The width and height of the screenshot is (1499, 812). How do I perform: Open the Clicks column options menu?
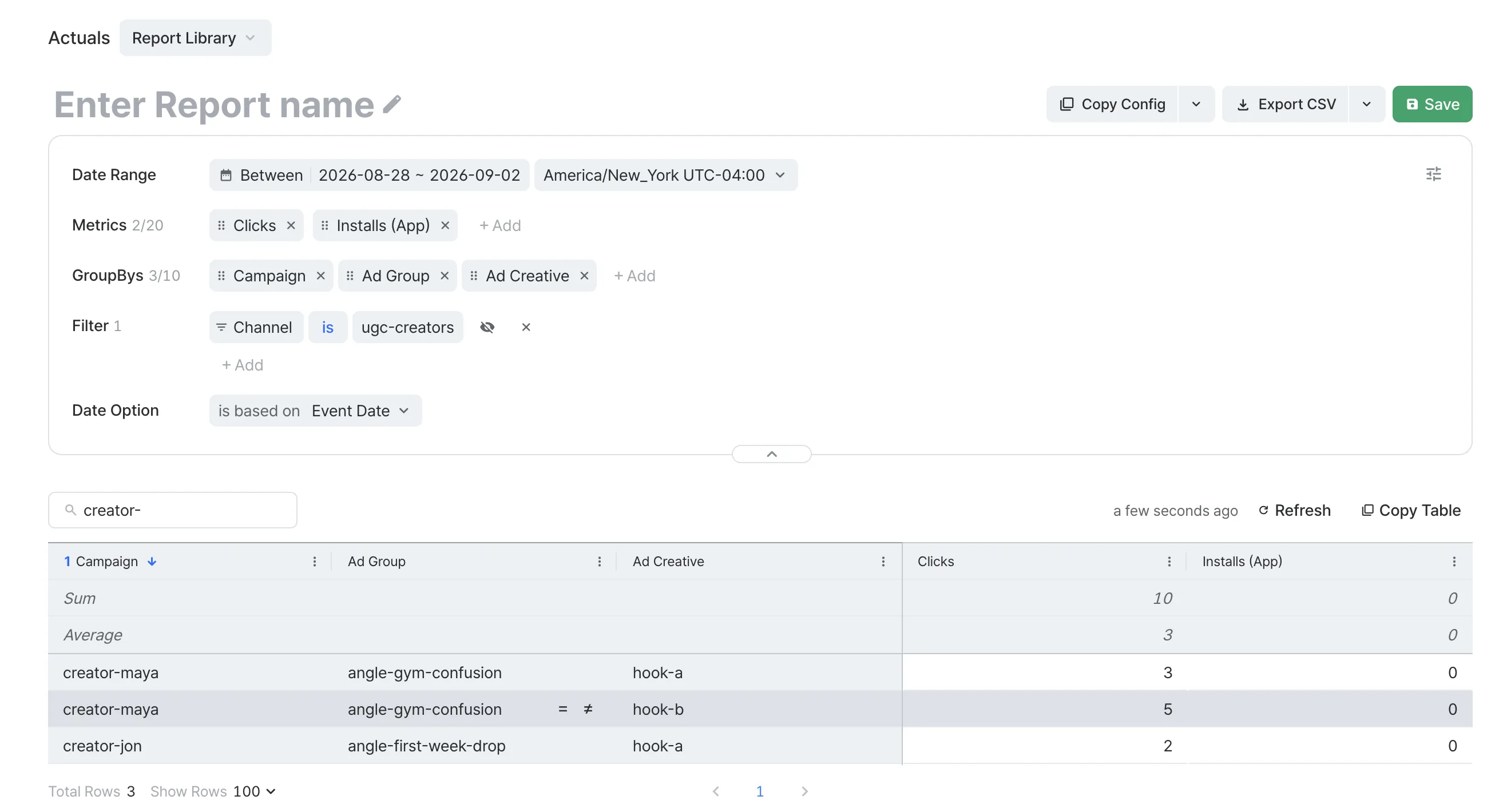pyautogui.click(x=1169, y=562)
